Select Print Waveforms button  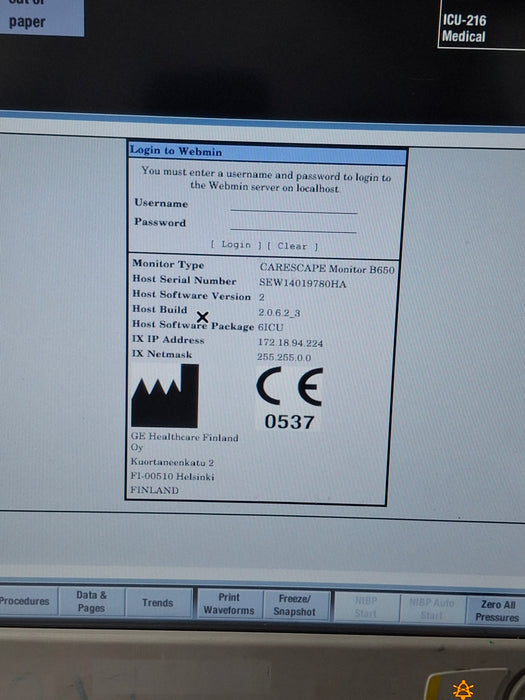[x=229, y=604]
